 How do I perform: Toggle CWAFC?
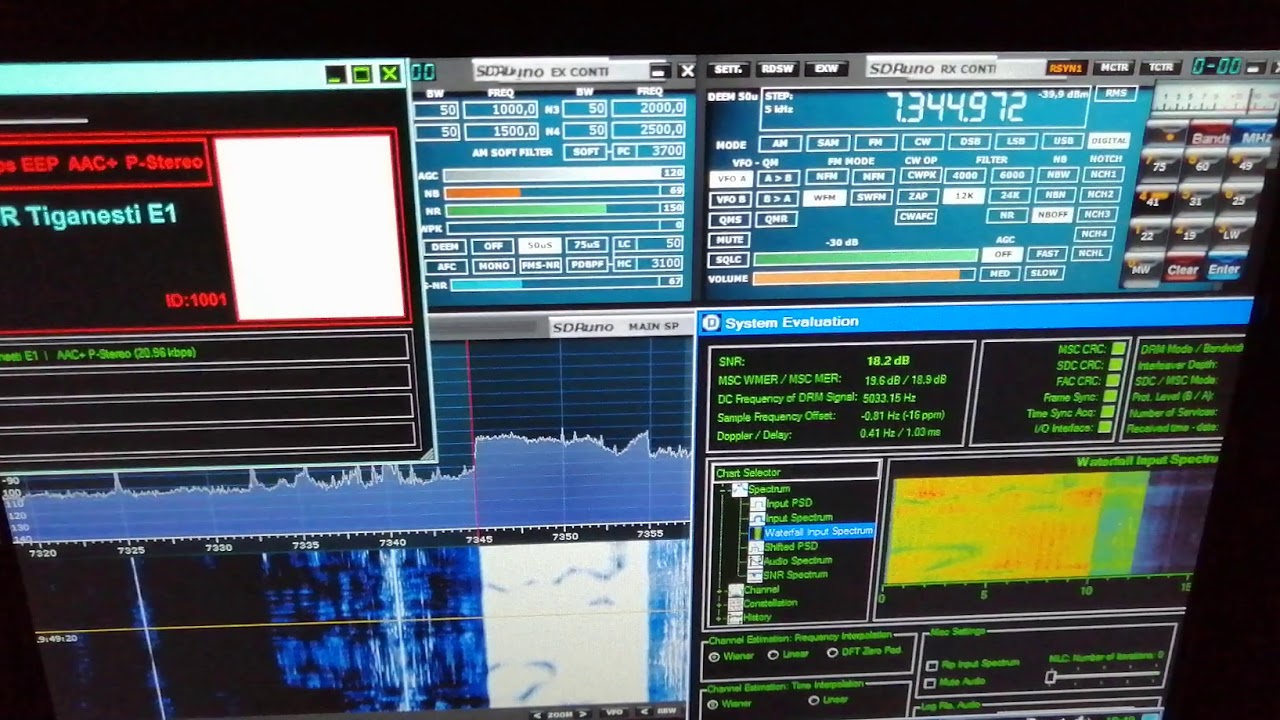point(918,216)
